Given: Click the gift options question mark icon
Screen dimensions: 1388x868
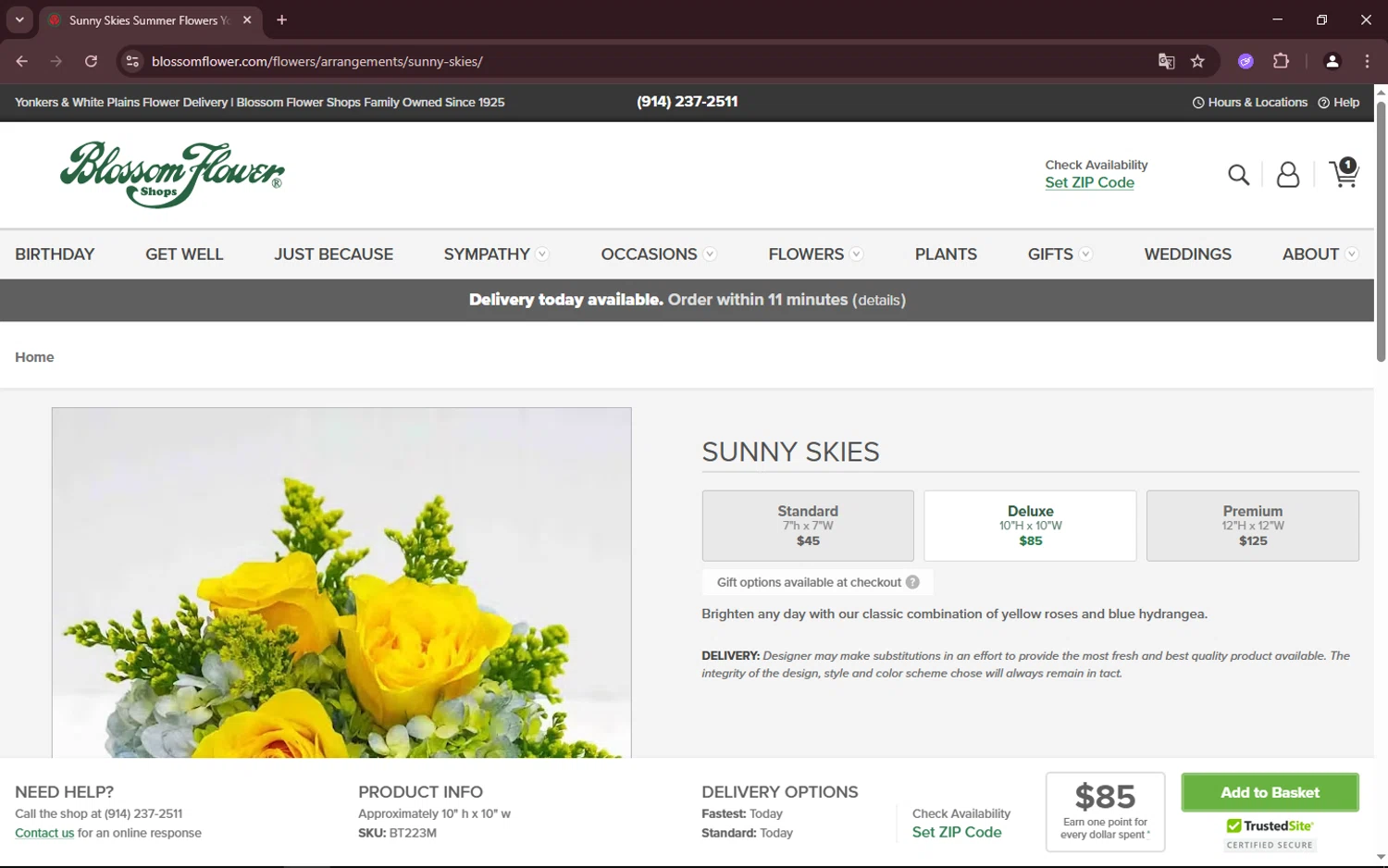Looking at the screenshot, I should coord(912,582).
